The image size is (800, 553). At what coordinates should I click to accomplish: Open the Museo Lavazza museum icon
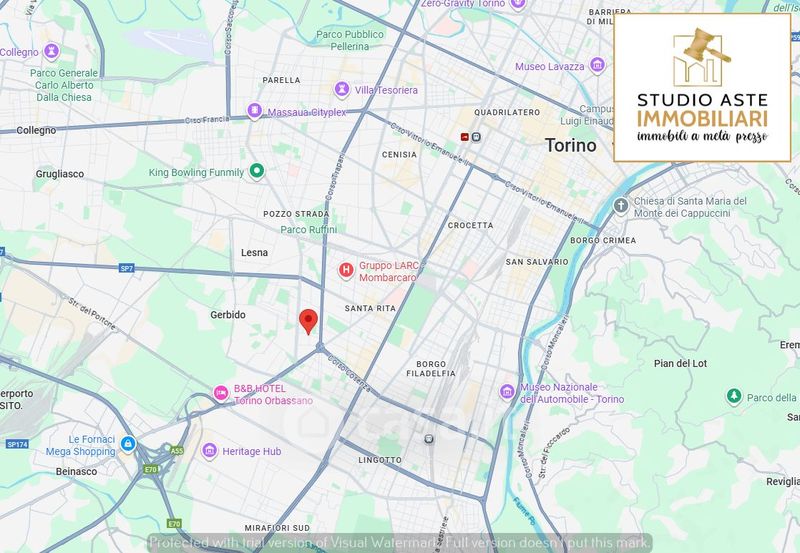(502, 67)
